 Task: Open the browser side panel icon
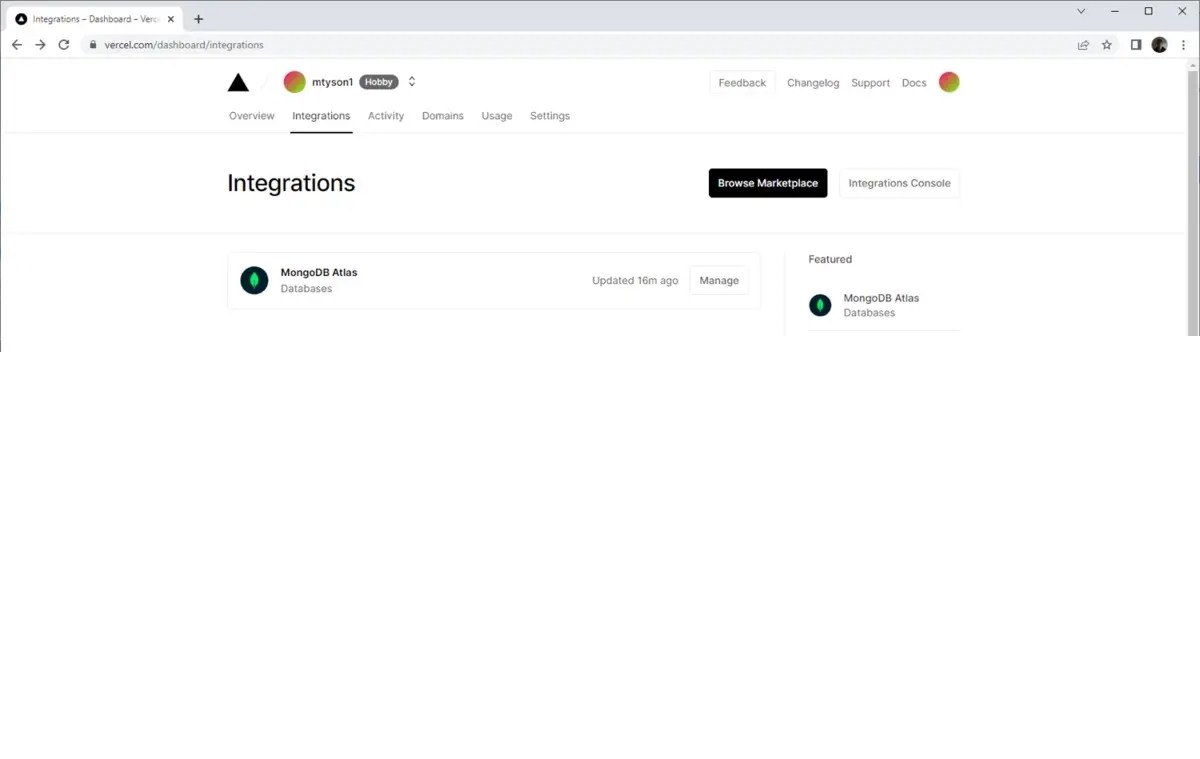tap(1136, 45)
